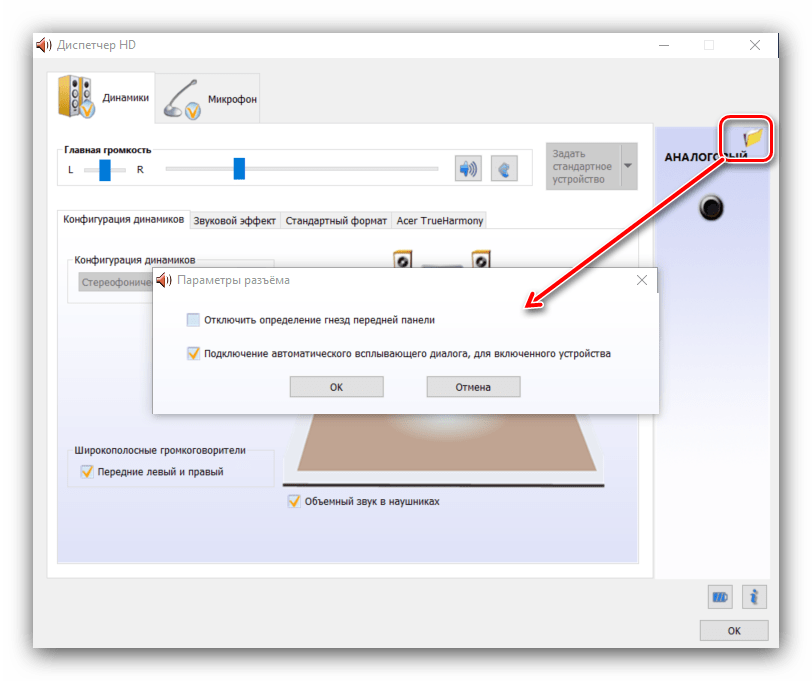This screenshot has height=681, width=812.
Task: Click the right speaker in the preview
Action: tap(481, 262)
